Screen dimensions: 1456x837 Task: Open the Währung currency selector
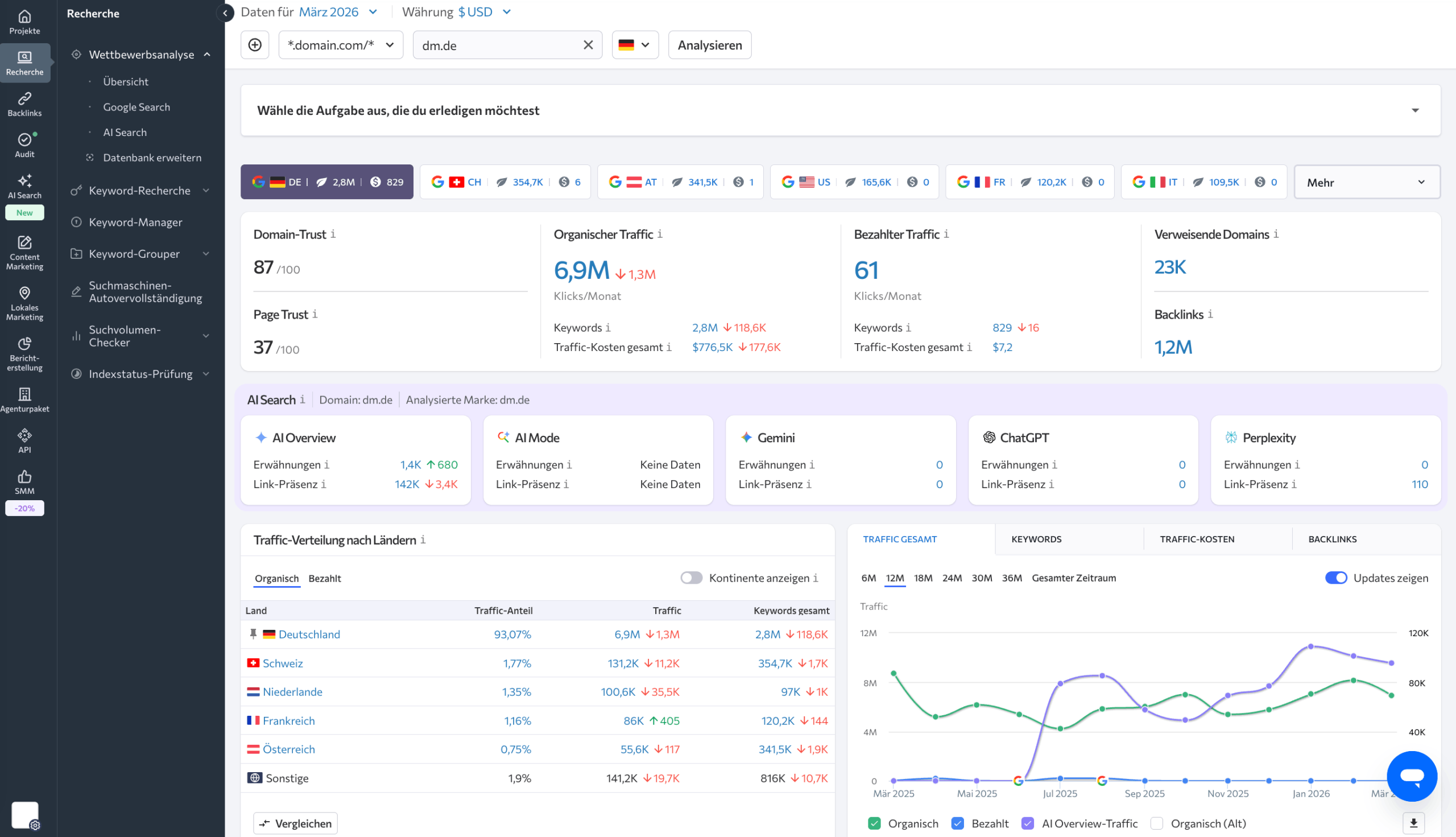(483, 11)
